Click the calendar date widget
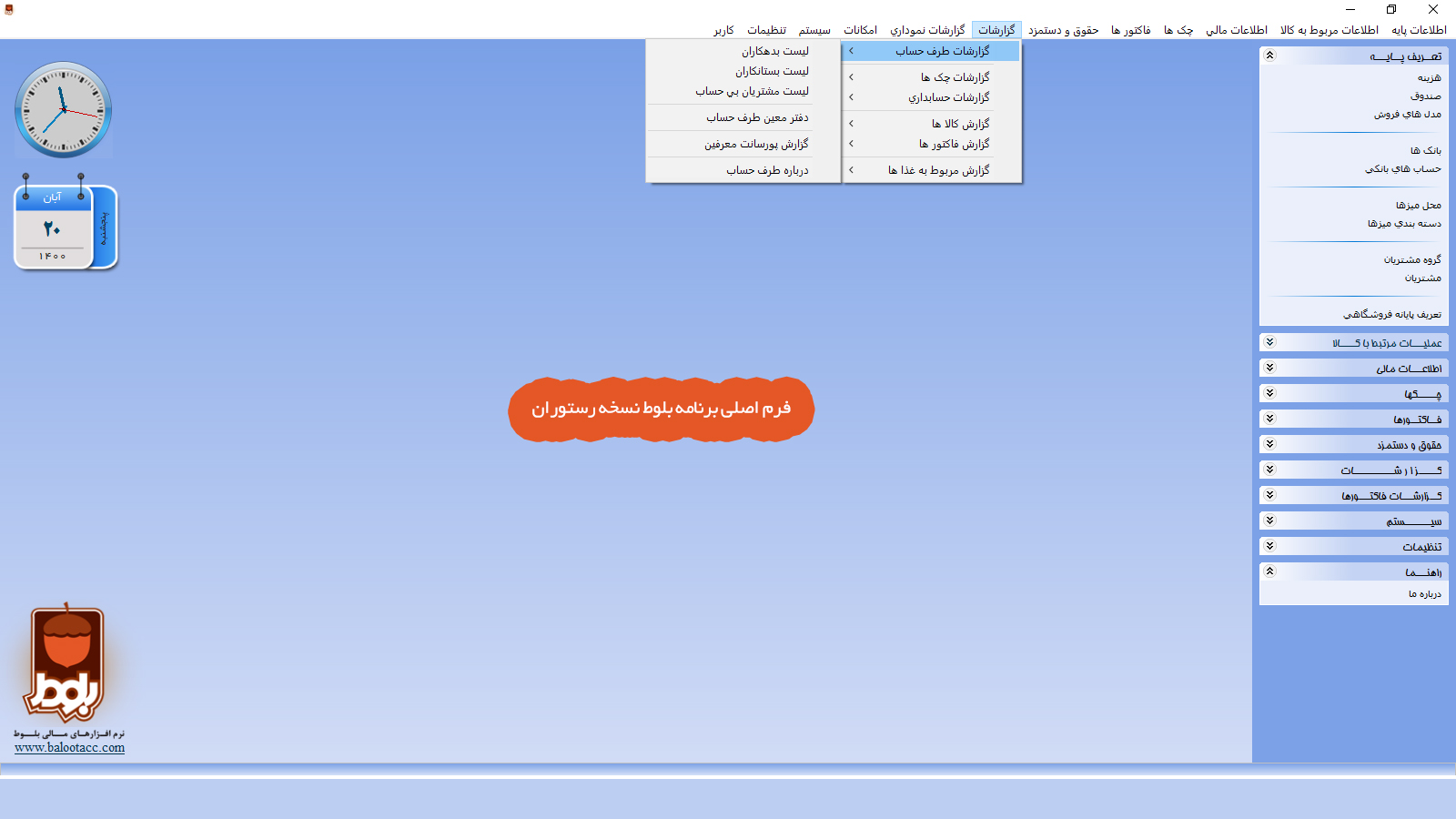The width and height of the screenshot is (1456, 819). [65, 227]
